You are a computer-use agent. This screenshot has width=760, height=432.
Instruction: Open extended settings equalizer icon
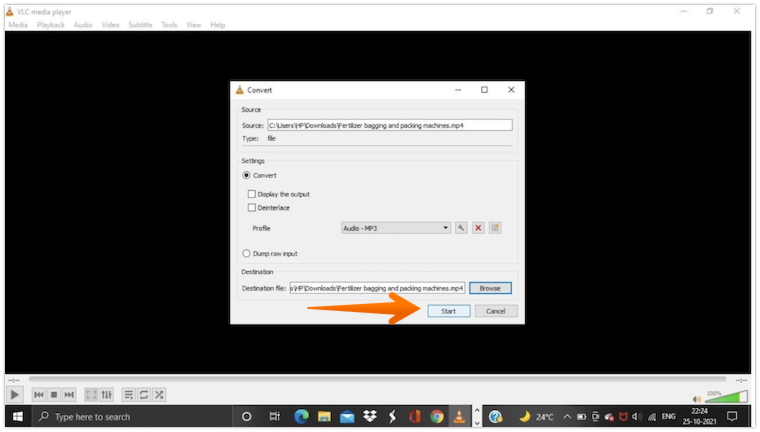click(106, 395)
